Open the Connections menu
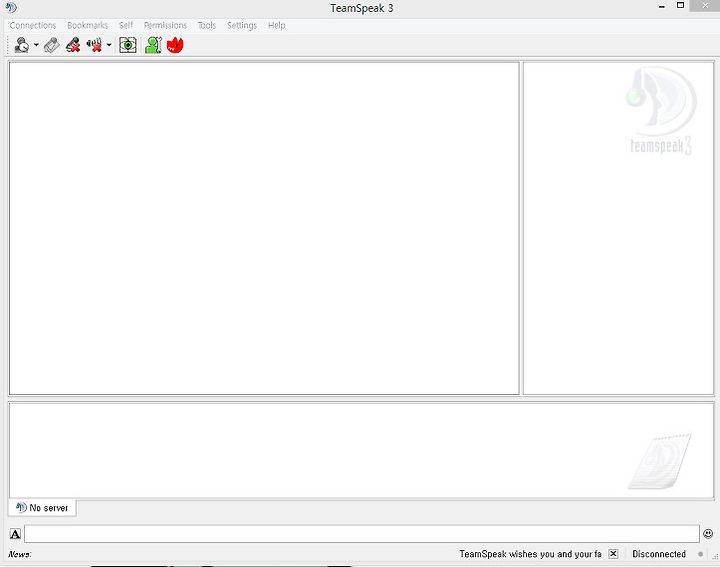This screenshot has width=720, height=567. pos(33,25)
